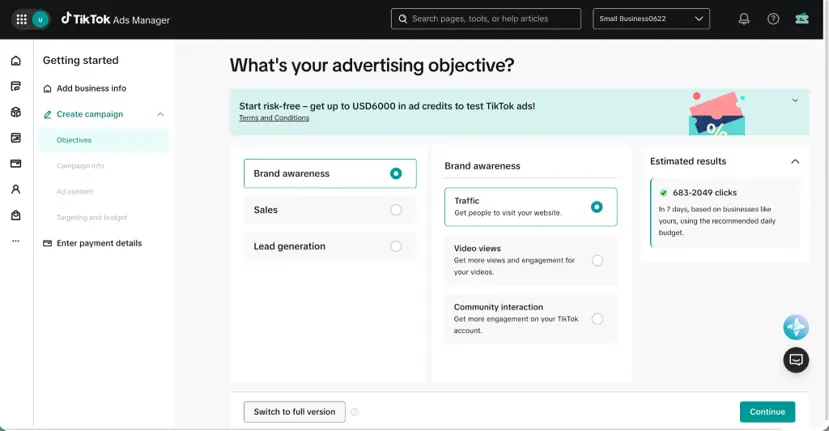Viewport: 829px width, 431px height.
Task: Click the Continue button
Action: tap(767, 412)
